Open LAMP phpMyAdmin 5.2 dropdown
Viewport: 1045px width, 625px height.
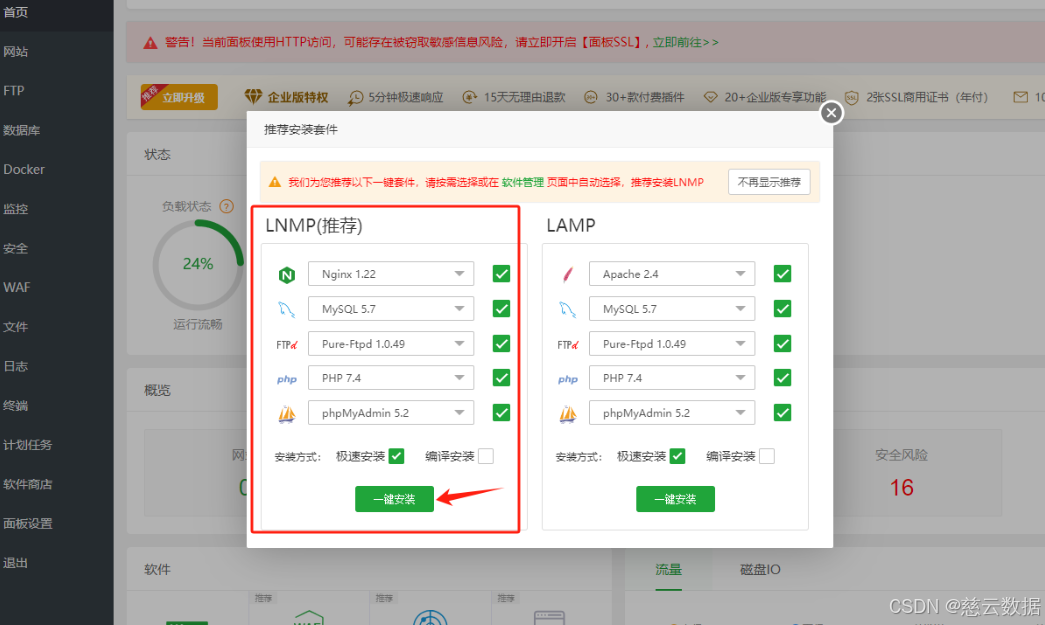[x=672, y=412]
